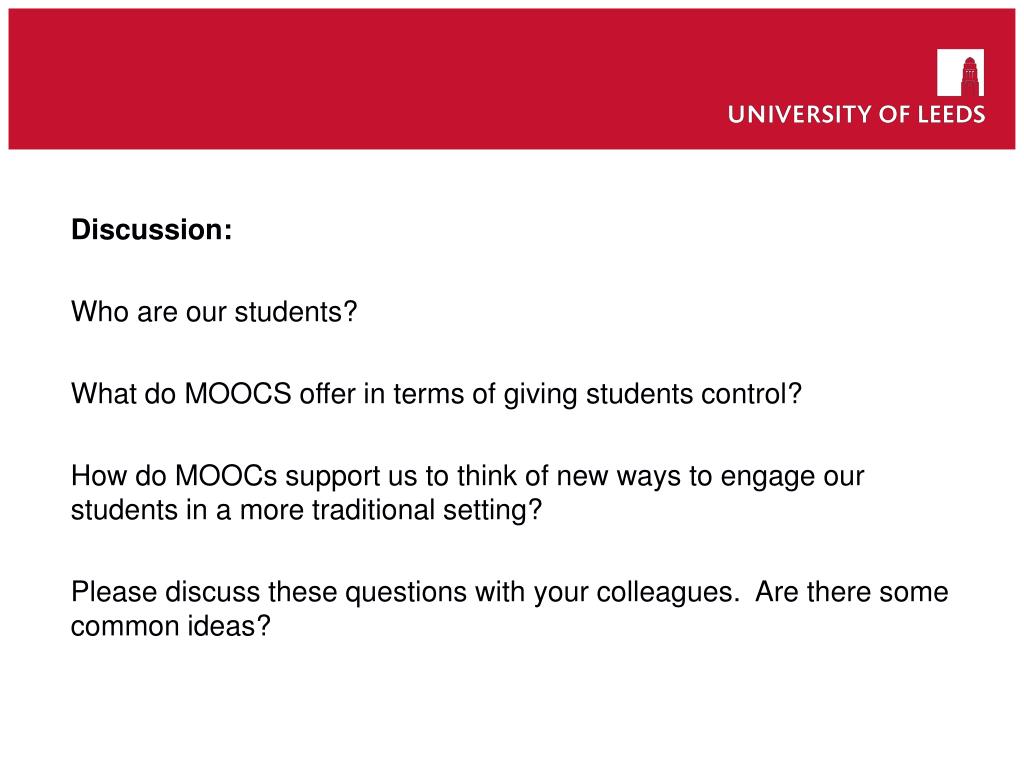Click "students in a more traditional setting?" line
The image size is (1024, 768).
coord(306,510)
